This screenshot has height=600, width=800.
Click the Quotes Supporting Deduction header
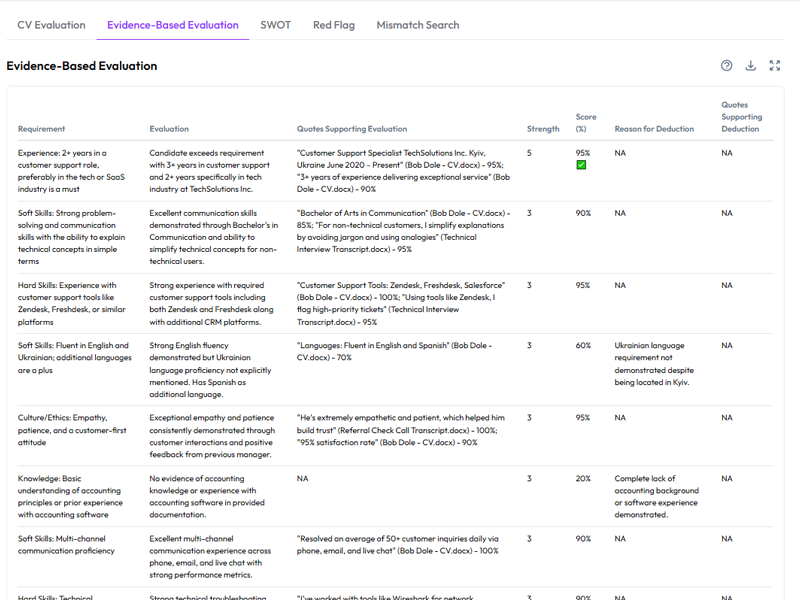(x=742, y=117)
